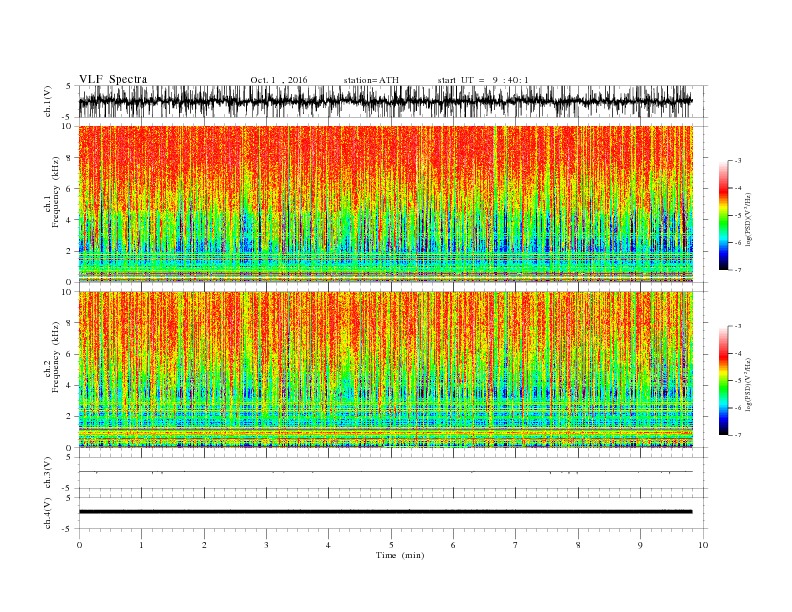Click time axis tick label "2"

click(204, 545)
